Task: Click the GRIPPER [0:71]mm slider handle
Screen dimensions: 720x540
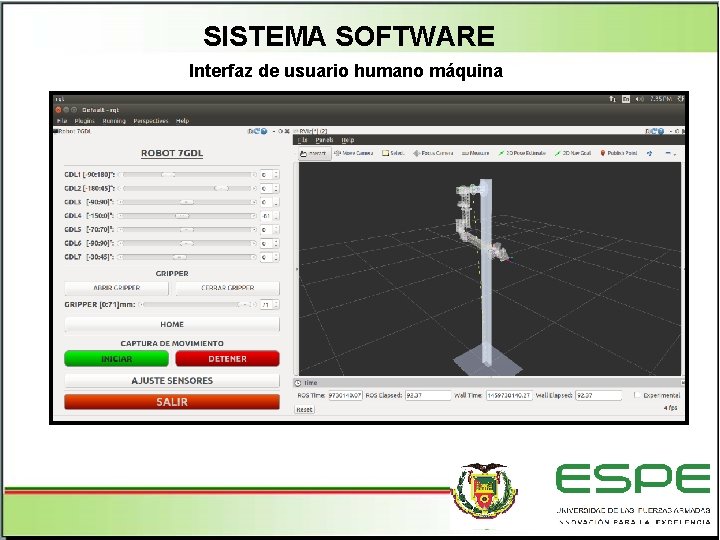Action: click(243, 304)
